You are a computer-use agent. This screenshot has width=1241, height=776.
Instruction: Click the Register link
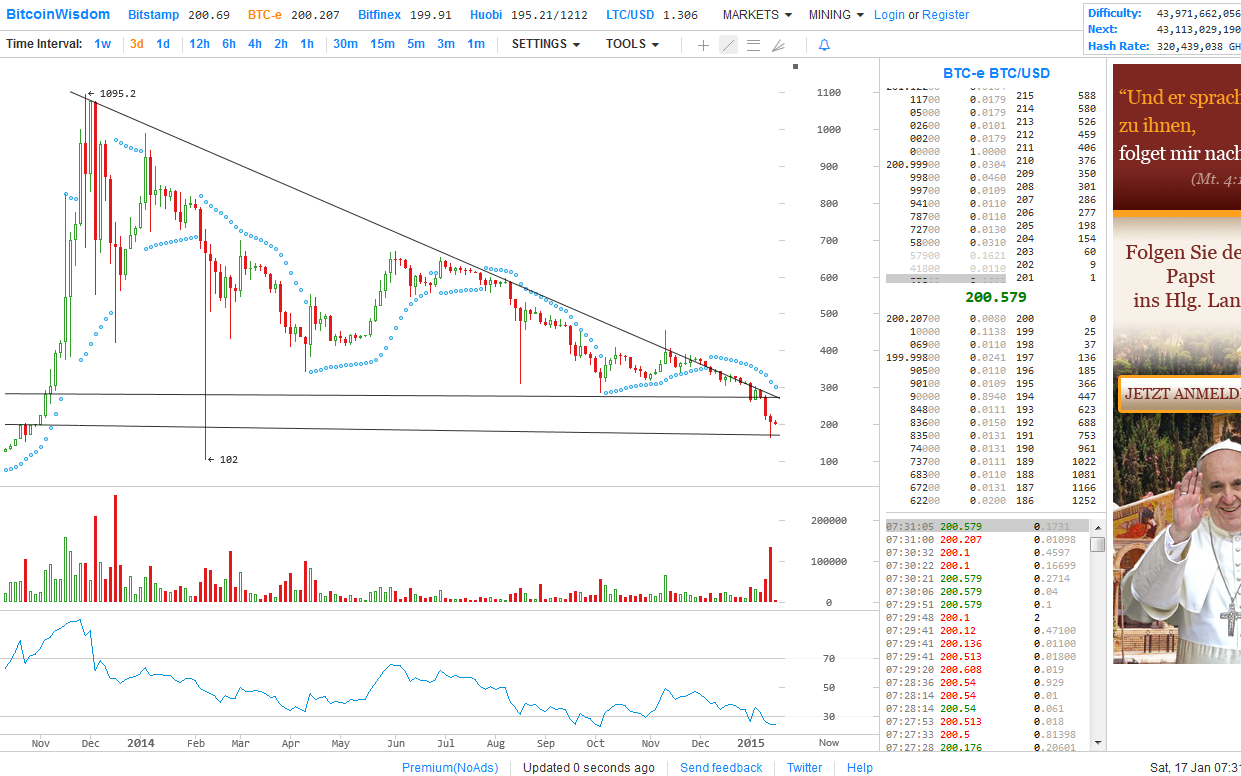pos(945,15)
